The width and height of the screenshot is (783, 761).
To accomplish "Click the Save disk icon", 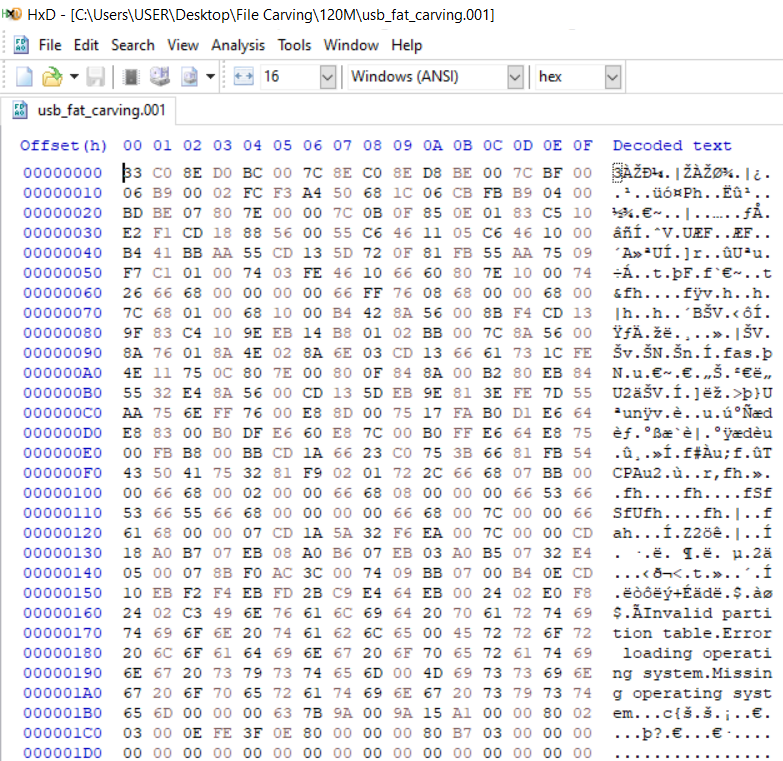I will (95, 77).
